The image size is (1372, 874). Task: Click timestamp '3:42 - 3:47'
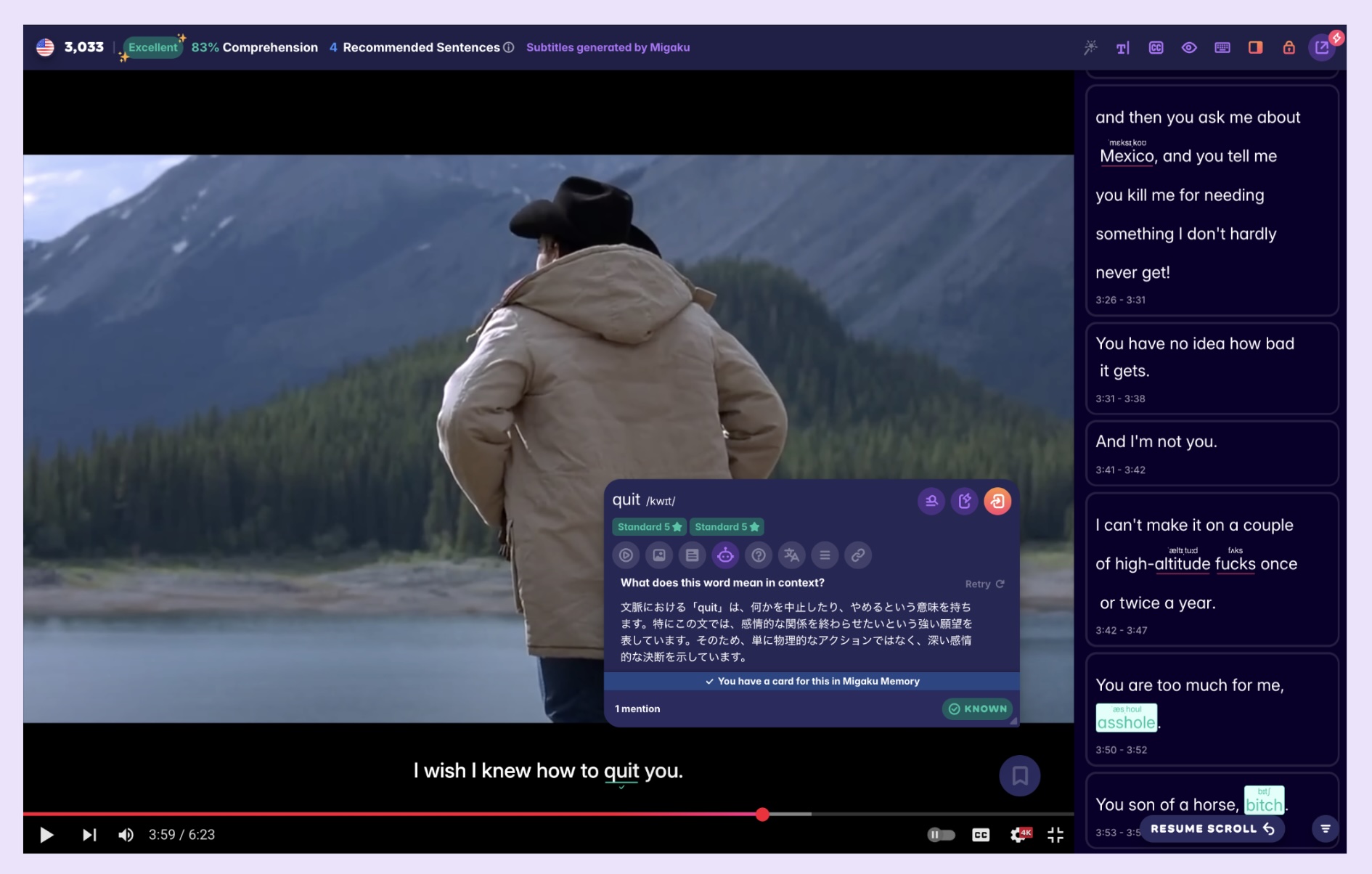1121,630
